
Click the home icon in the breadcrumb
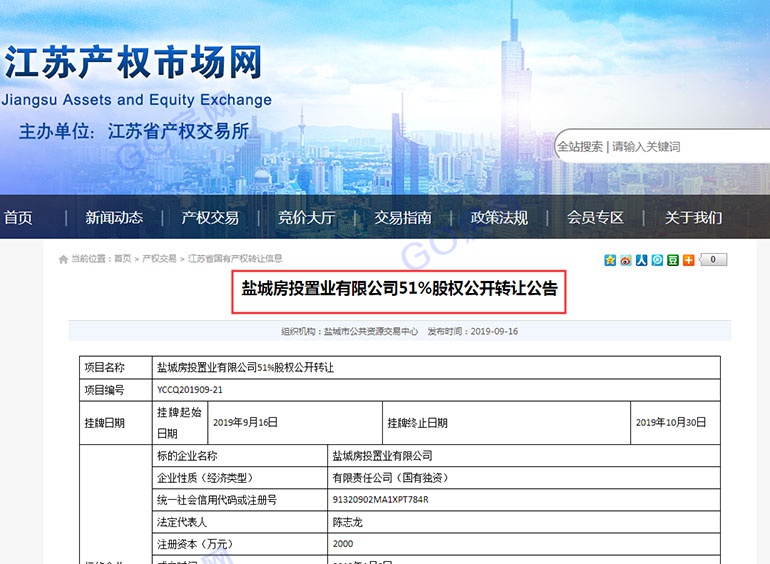point(63,259)
